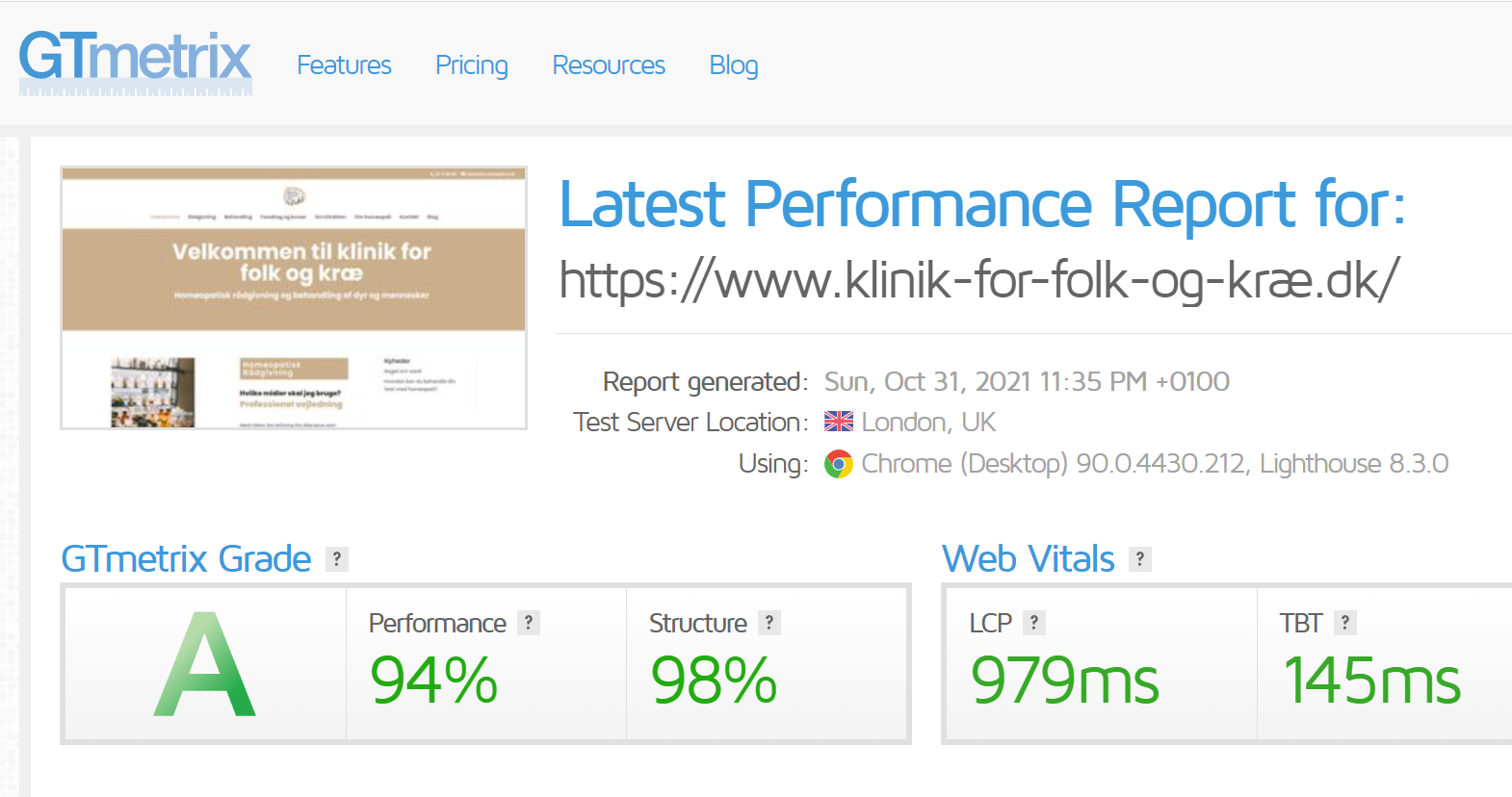Image resolution: width=1512 pixels, height=797 pixels.
Task: Open the Blog link
Action: point(733,65)
